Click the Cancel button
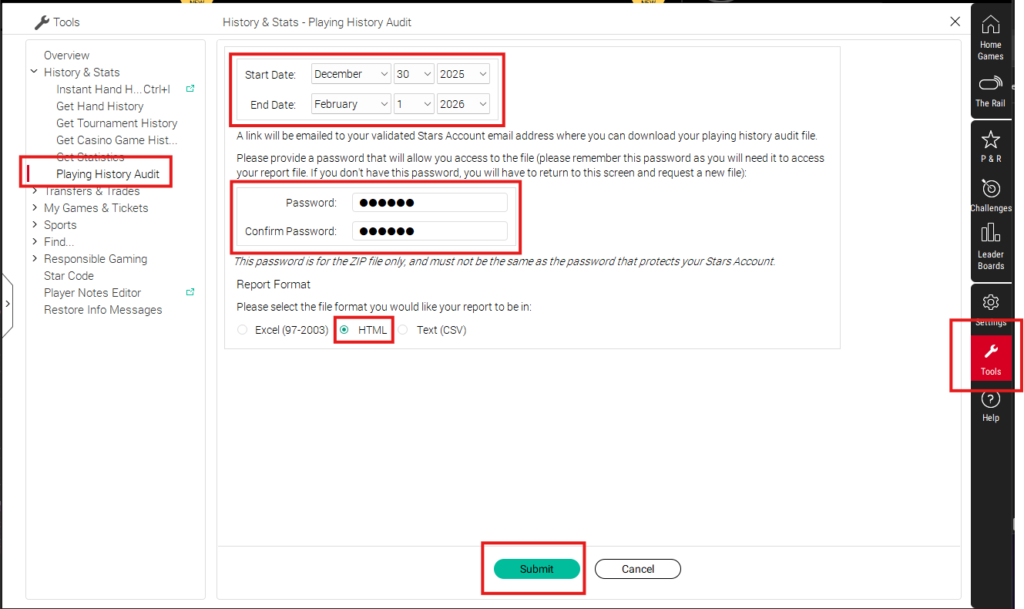 637,569
